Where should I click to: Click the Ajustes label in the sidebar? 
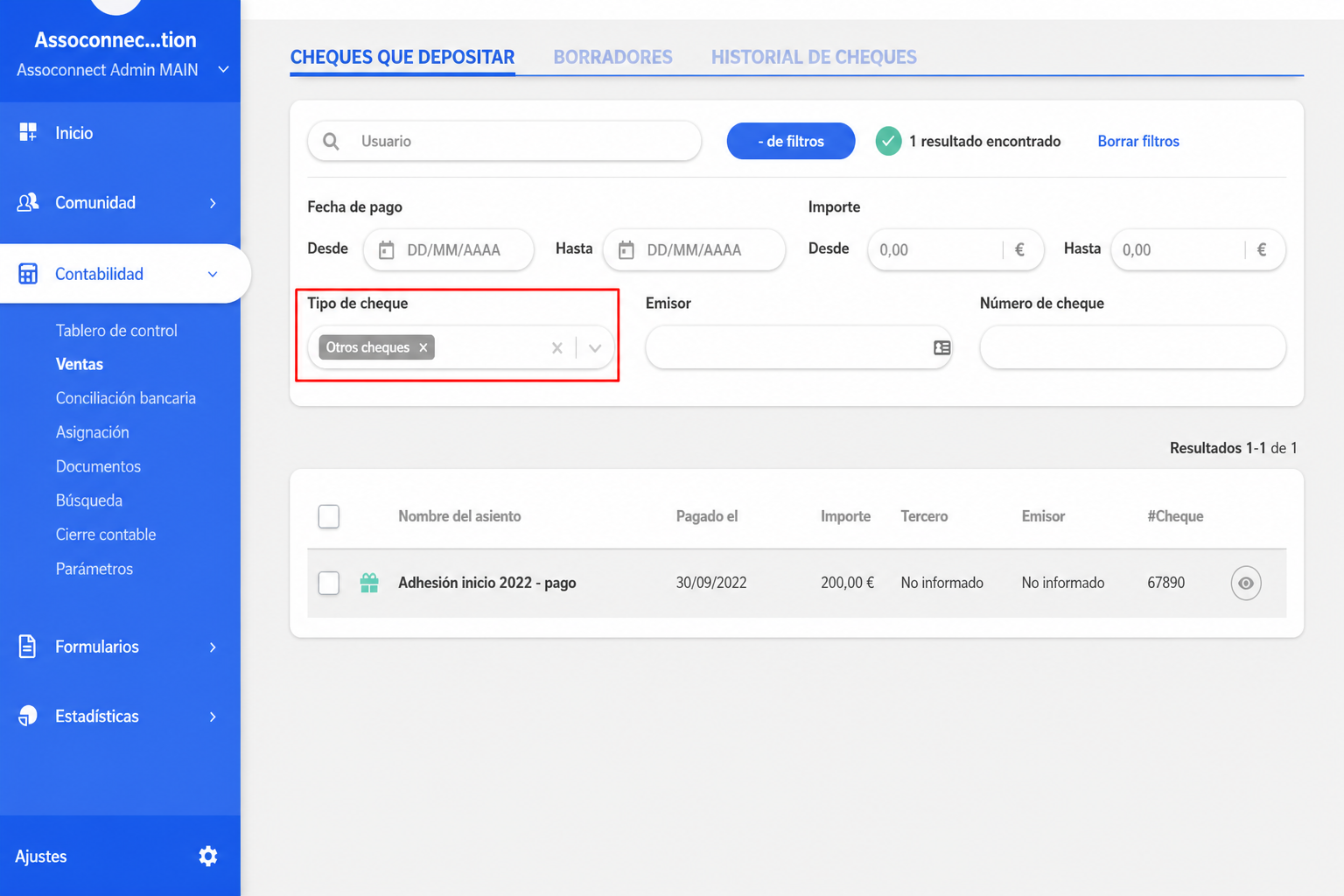[41, 856]
